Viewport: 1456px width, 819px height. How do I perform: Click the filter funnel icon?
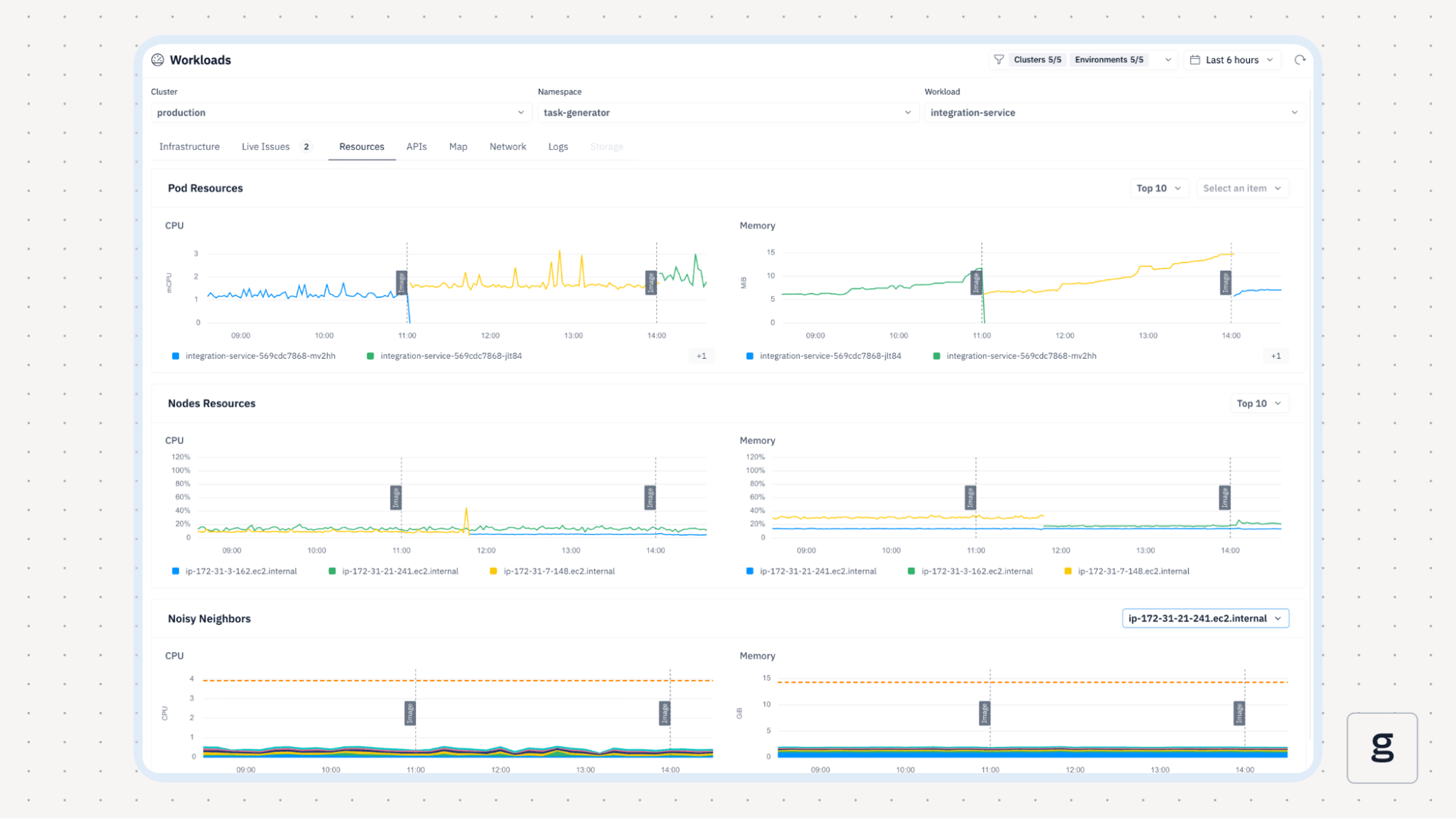[x=999, y=60]
